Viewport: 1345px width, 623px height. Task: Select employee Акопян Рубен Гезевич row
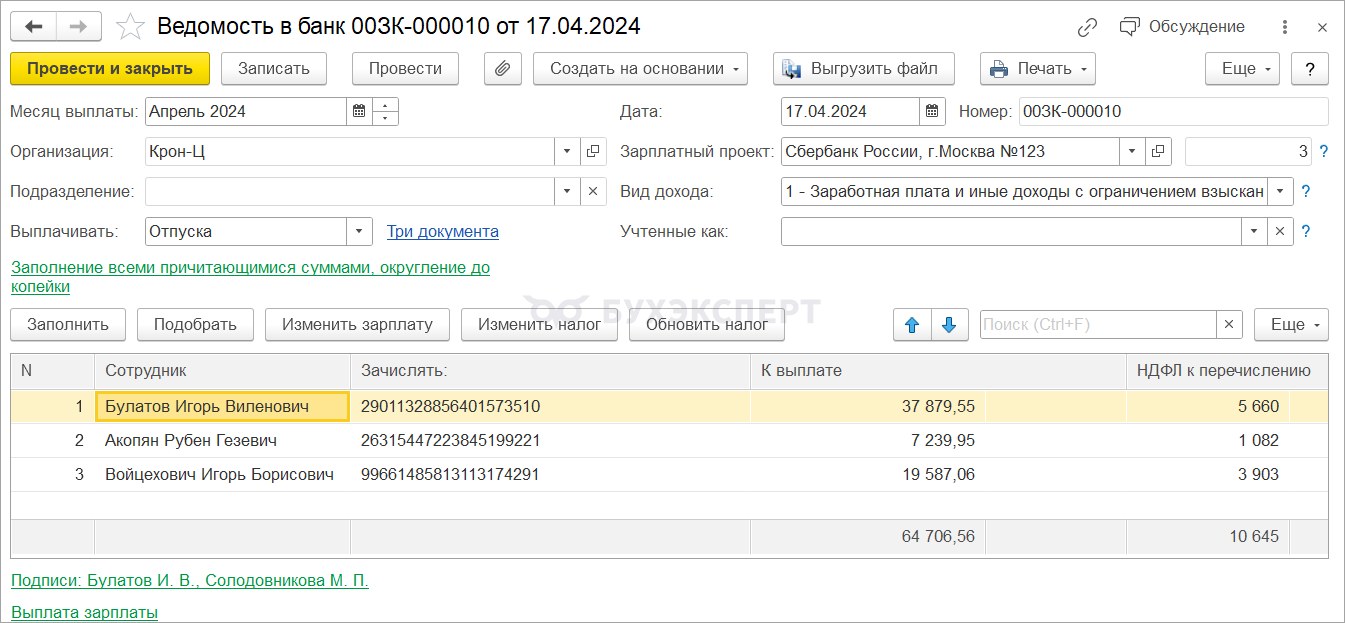[191, 441]
